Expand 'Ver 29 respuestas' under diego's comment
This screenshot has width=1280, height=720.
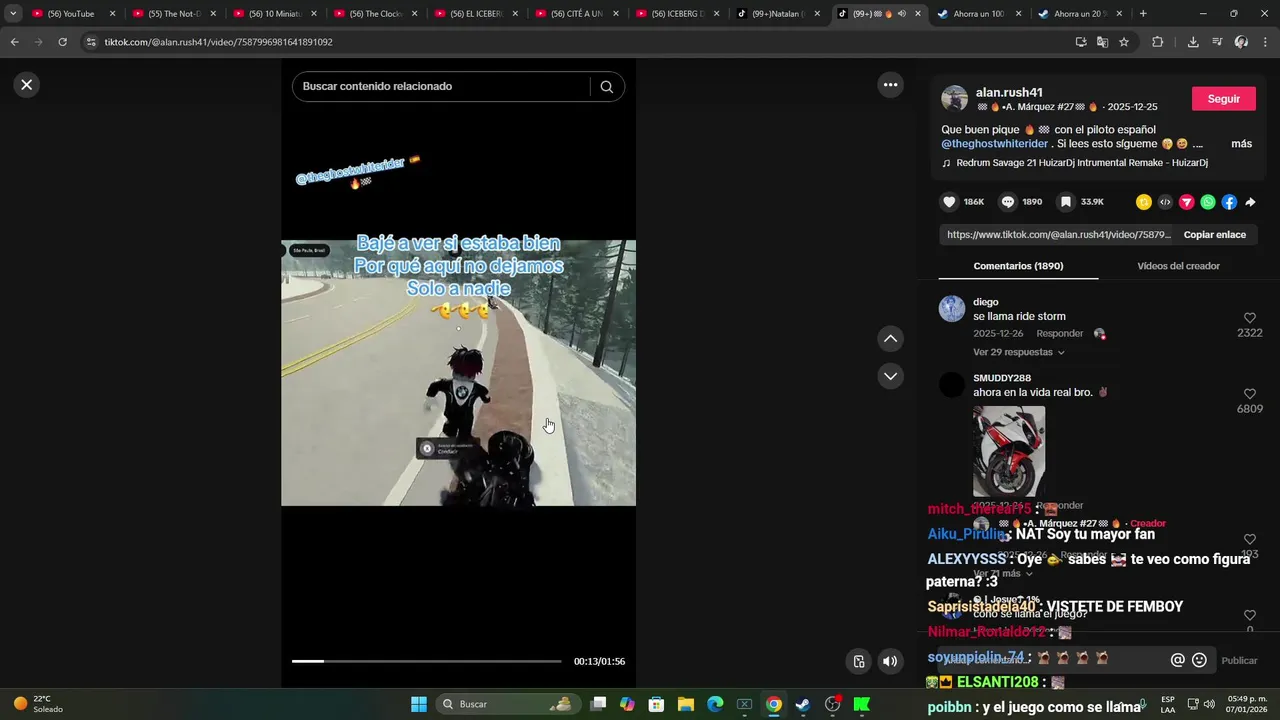tap(1018, 352)
